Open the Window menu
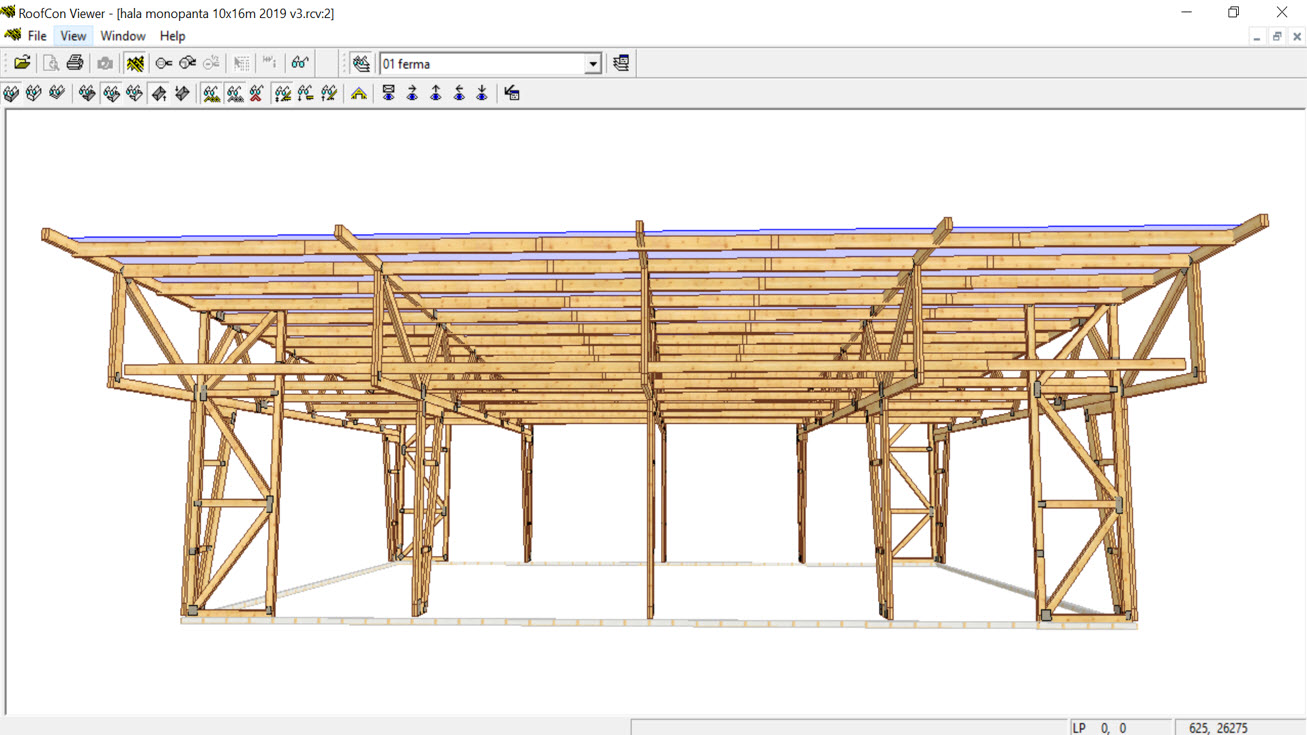The image size is (1307, 735). pyautogui.click(x=123, y=36)
